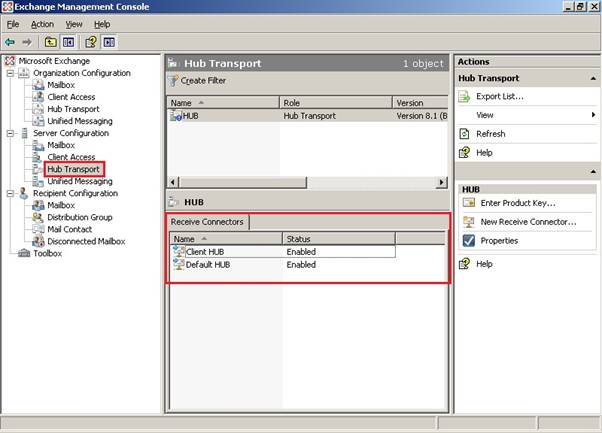This screenshot has height=433, width=602.
Task: Click the Refresh action text
Action: 491,134
